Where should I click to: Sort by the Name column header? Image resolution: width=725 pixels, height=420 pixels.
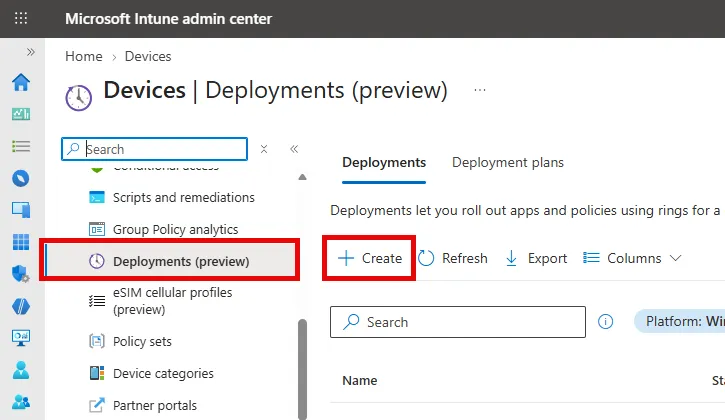(x=360, y=381)
